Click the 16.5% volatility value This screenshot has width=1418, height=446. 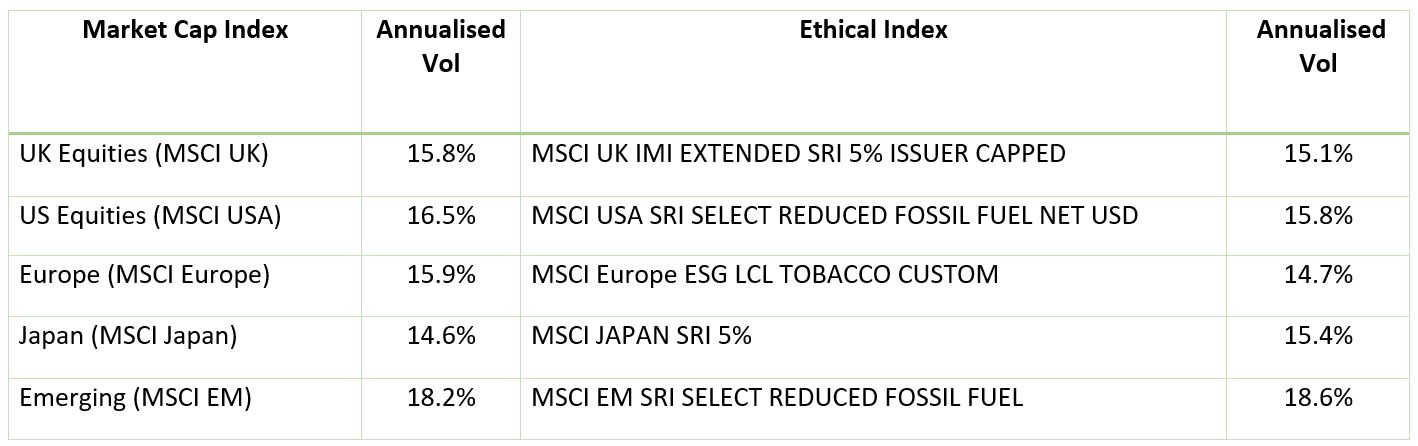point(441,215)
